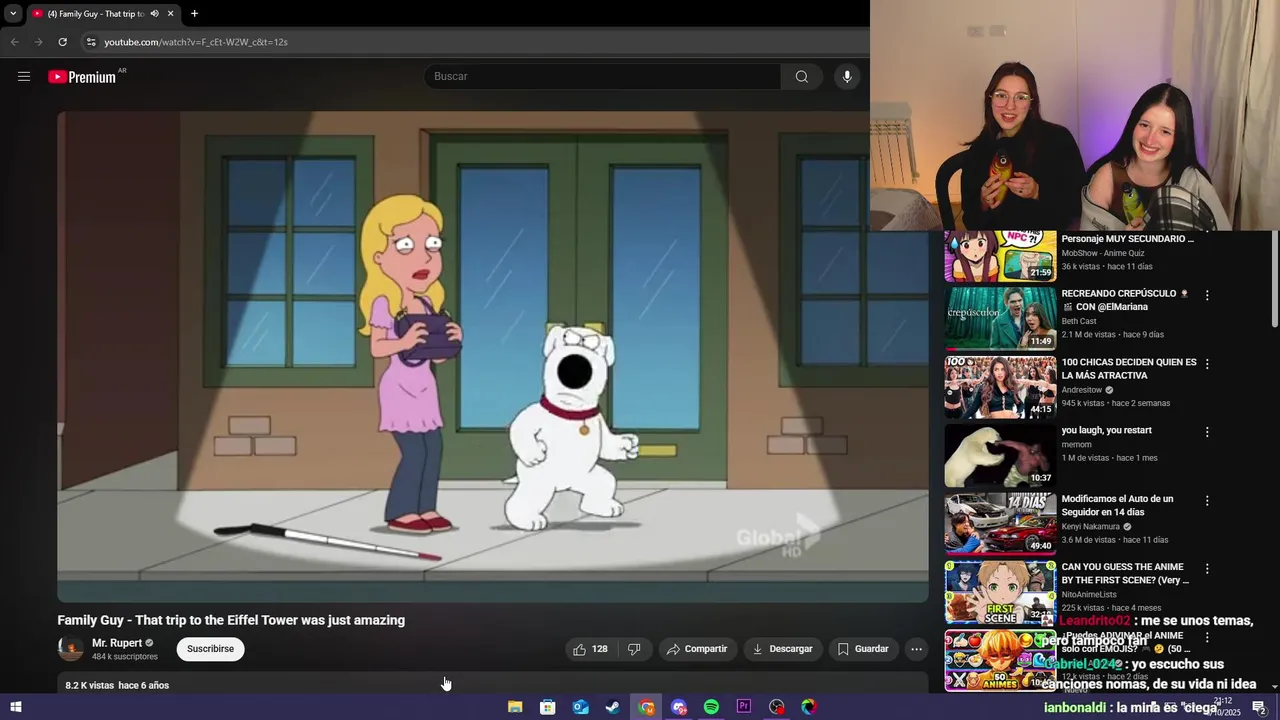Open Outlook from taskbar
The height and width of the screenshot is (720, 1280).
(580, 707)
